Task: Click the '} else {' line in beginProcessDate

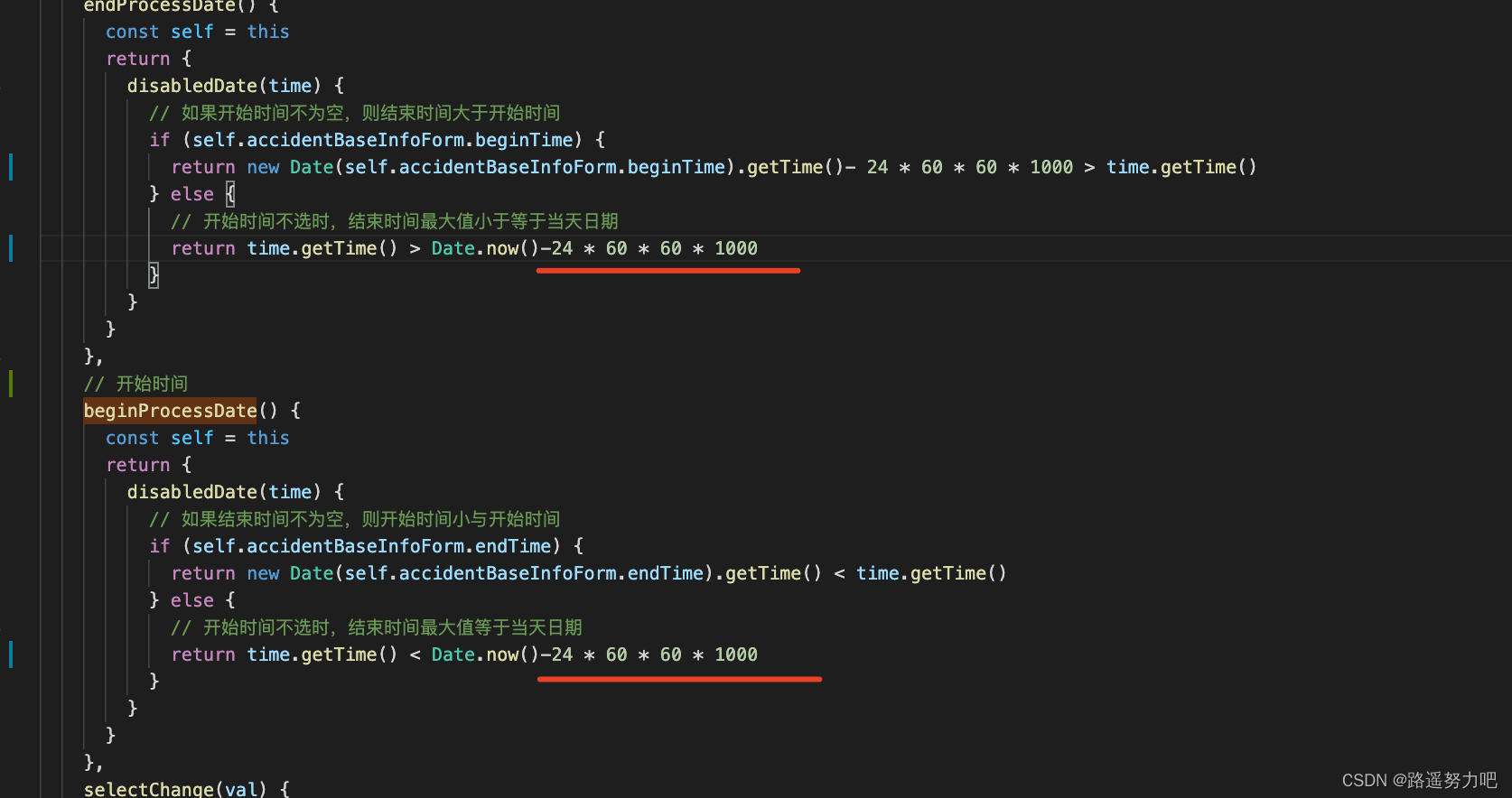Action: click(x=192, y=600)
